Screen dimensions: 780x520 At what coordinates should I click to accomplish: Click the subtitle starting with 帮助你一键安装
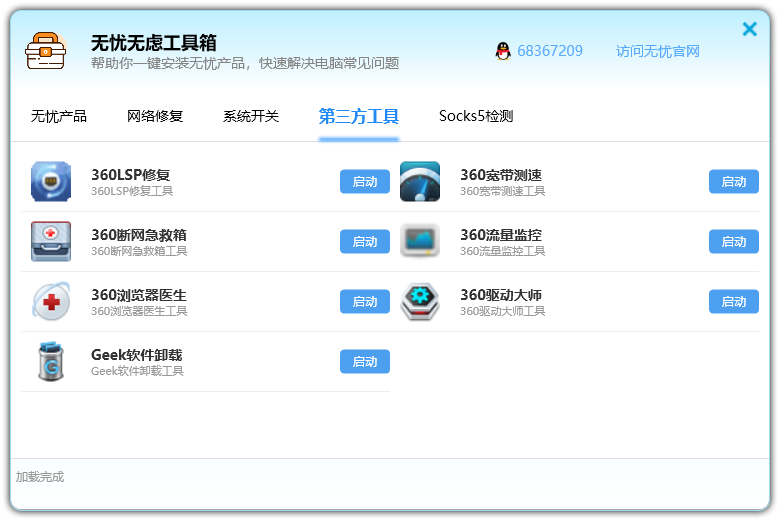pos(245,63)
